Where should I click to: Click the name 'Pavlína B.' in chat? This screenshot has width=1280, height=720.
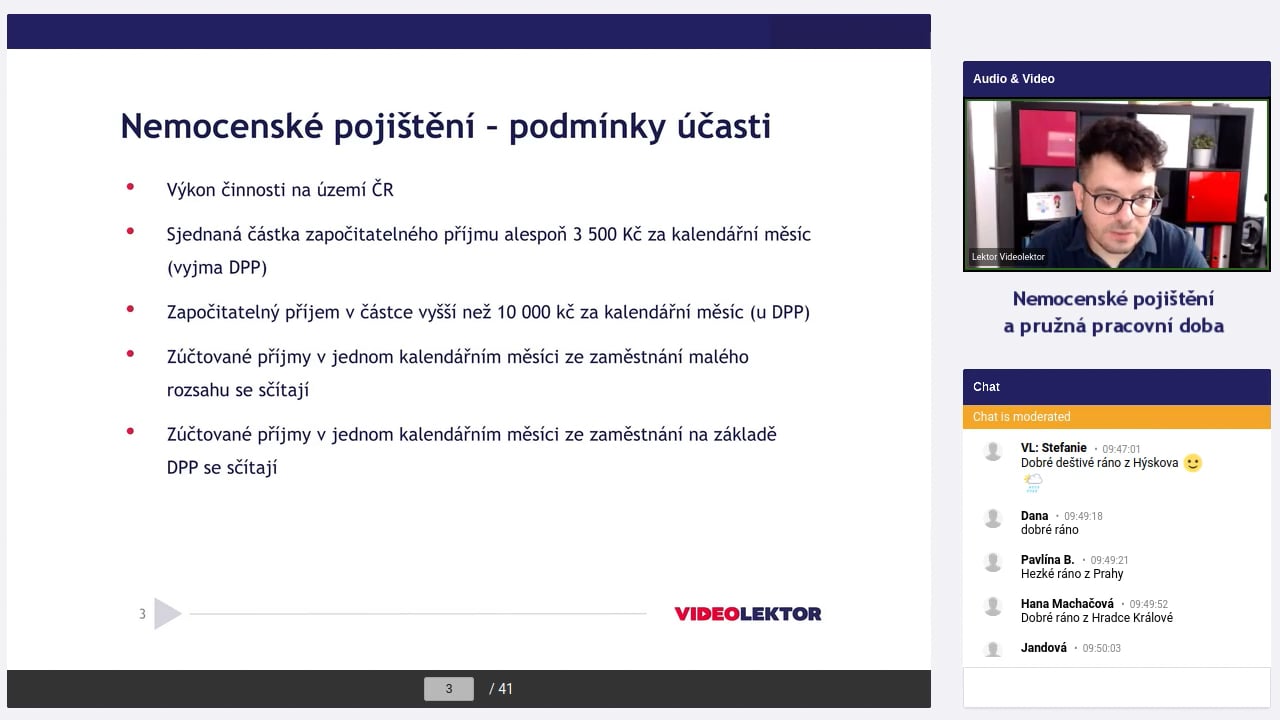click(x=1048, y=560)
